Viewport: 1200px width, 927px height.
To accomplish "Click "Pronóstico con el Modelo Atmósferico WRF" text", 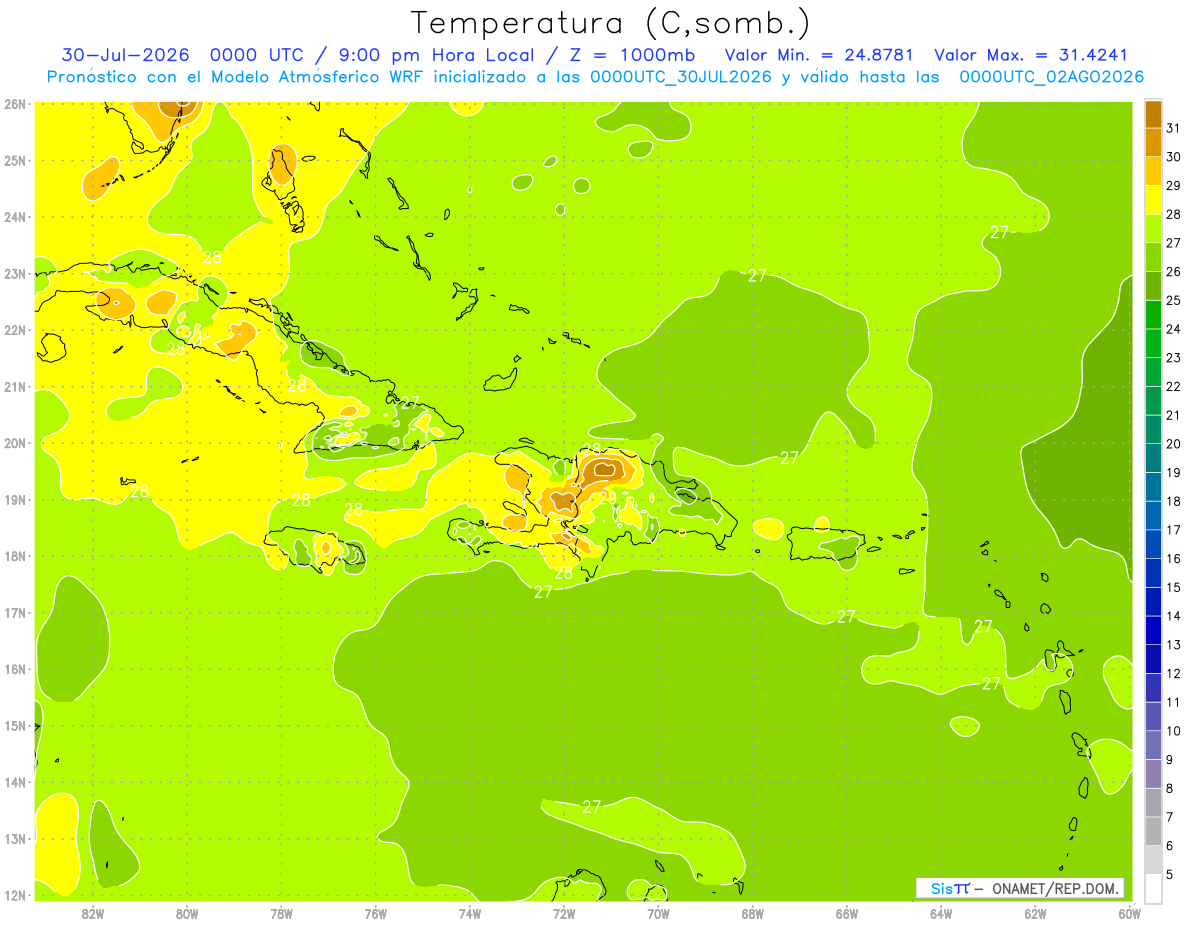I will 236,77.
